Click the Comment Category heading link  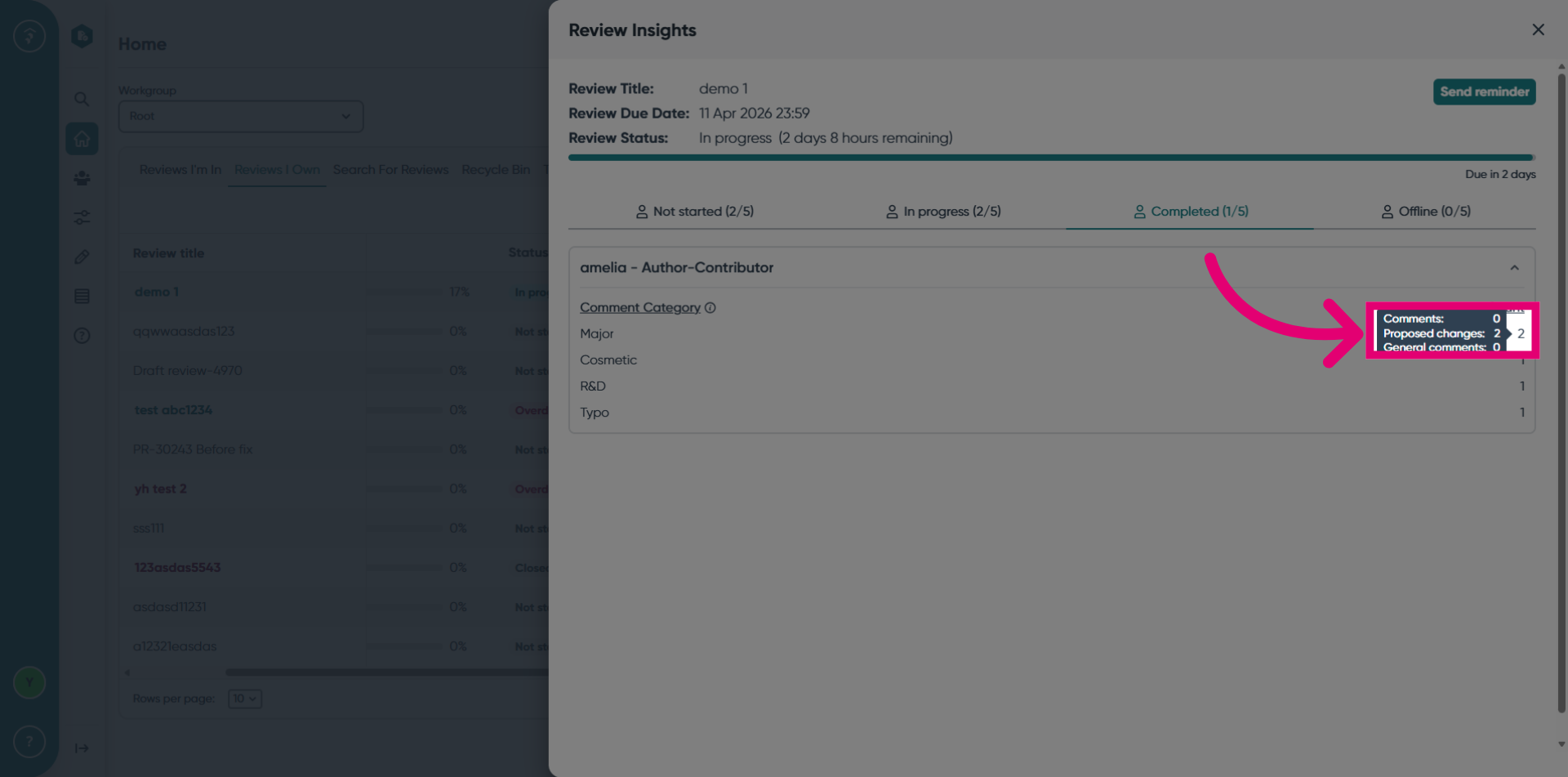[640, 308]
